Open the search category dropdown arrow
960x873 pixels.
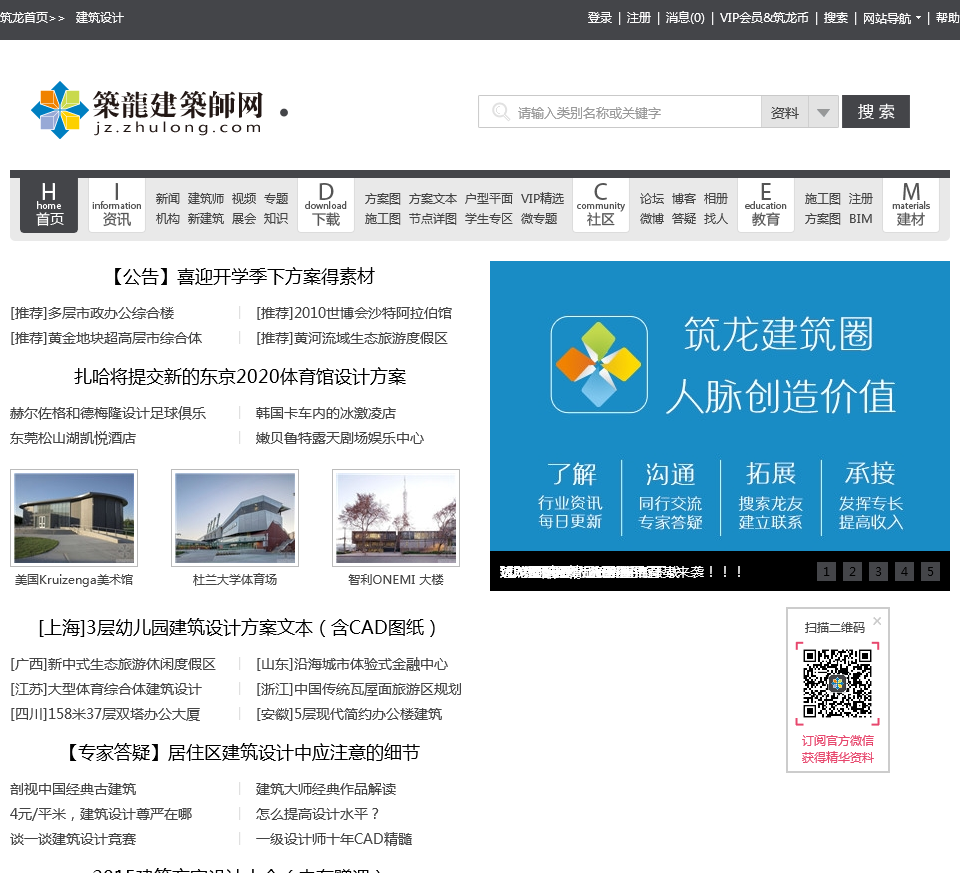823,112
